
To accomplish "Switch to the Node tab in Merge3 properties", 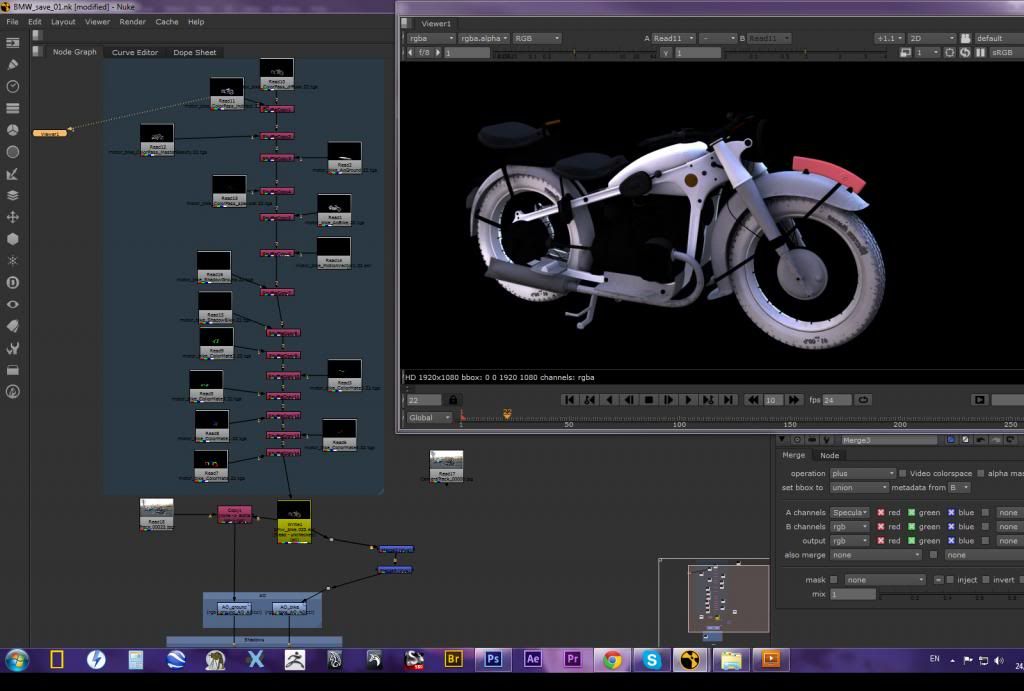I will 829,455.
